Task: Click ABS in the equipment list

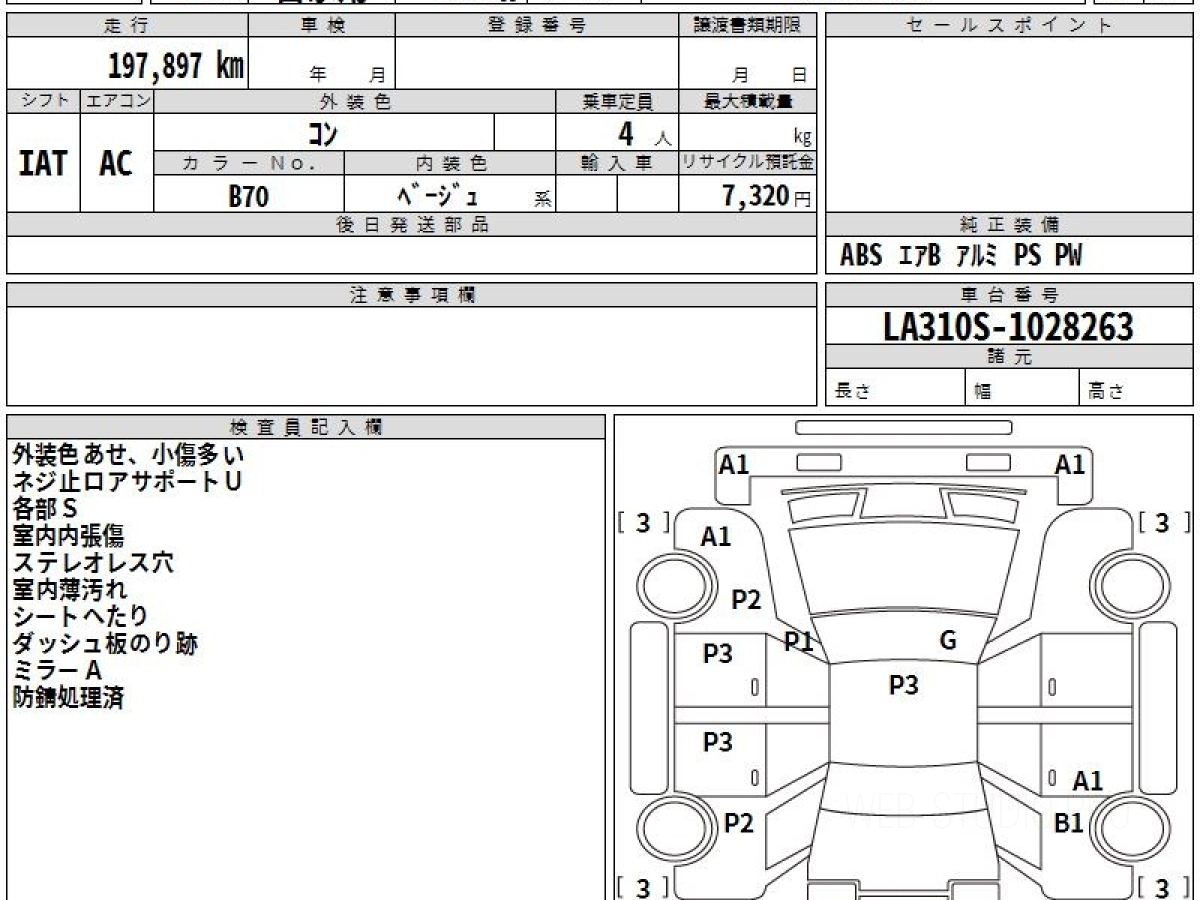Action: point(861,256)
